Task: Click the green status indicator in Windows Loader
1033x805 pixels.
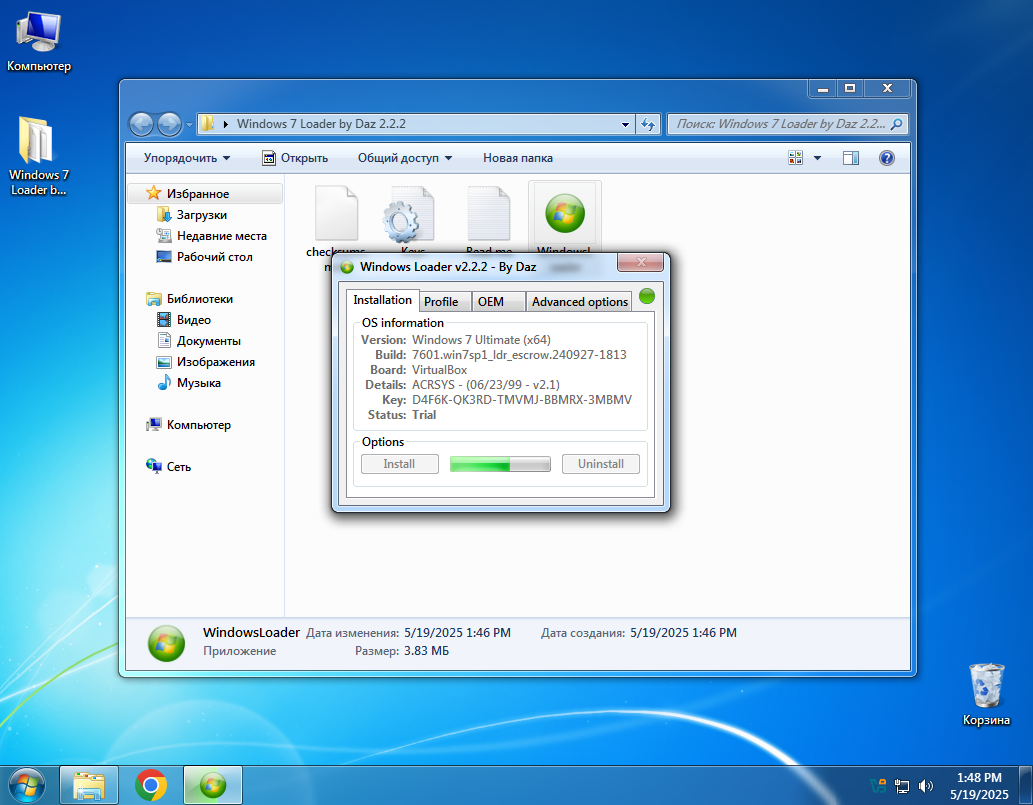Action: click(646, 296)
